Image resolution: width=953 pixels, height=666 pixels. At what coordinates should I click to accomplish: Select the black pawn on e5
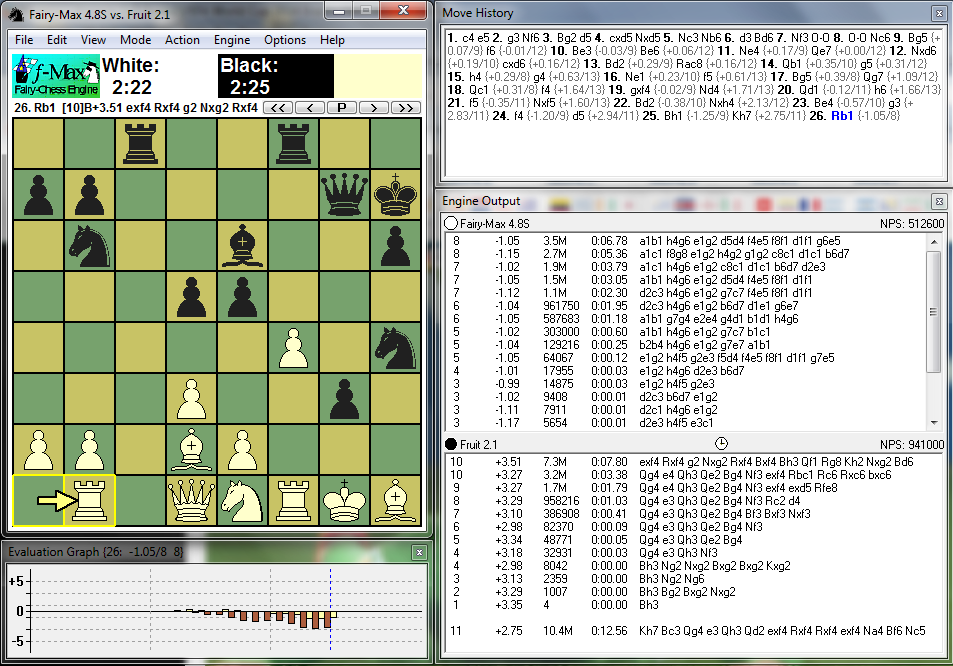pos(243,296)
